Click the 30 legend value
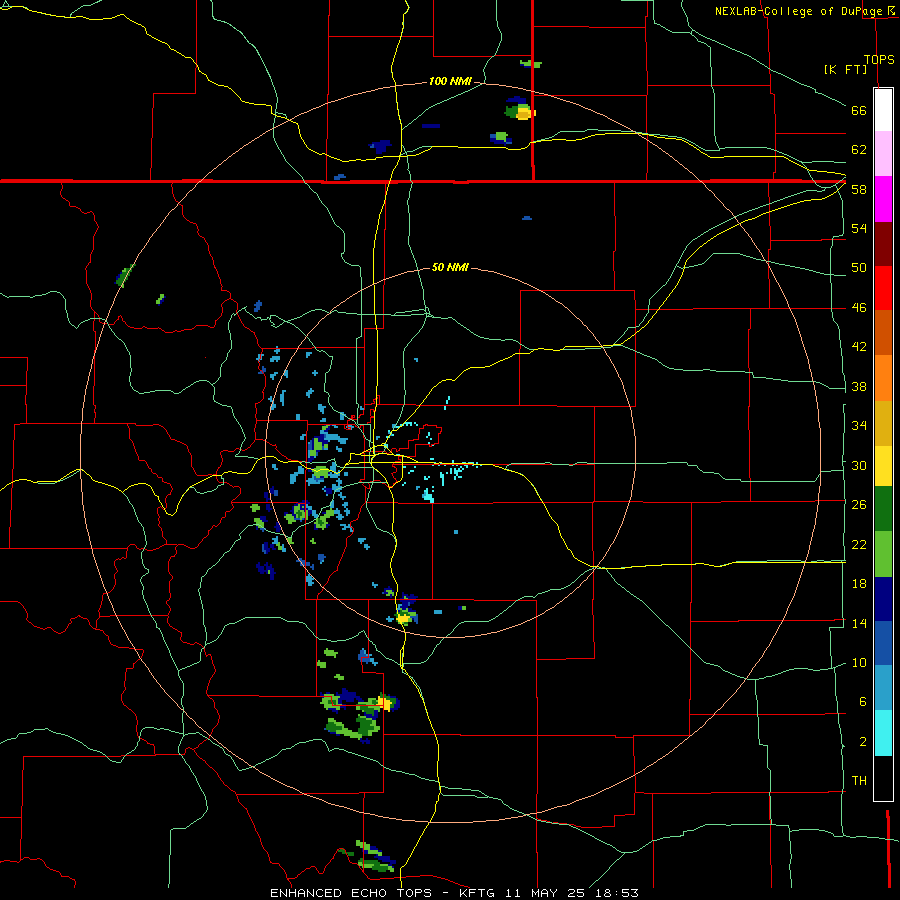Viewport: 900px width, 900px height. click(x=859, y=465)
